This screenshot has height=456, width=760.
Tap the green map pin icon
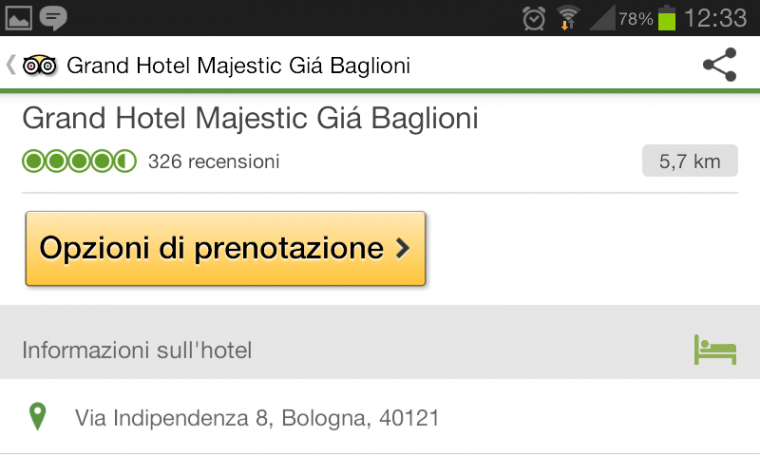click(x=37, y=417)
